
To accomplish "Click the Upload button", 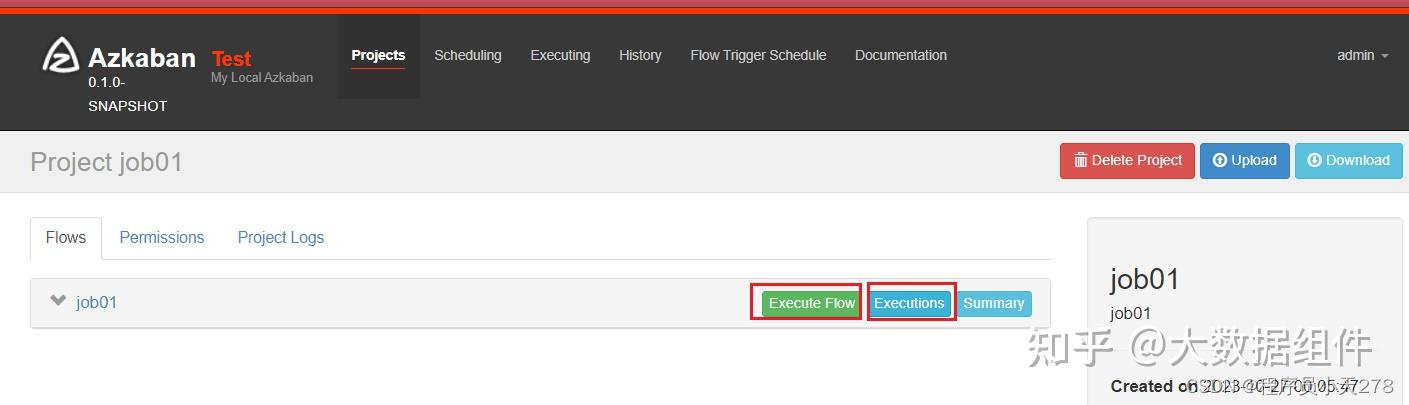I will 1244,160.
